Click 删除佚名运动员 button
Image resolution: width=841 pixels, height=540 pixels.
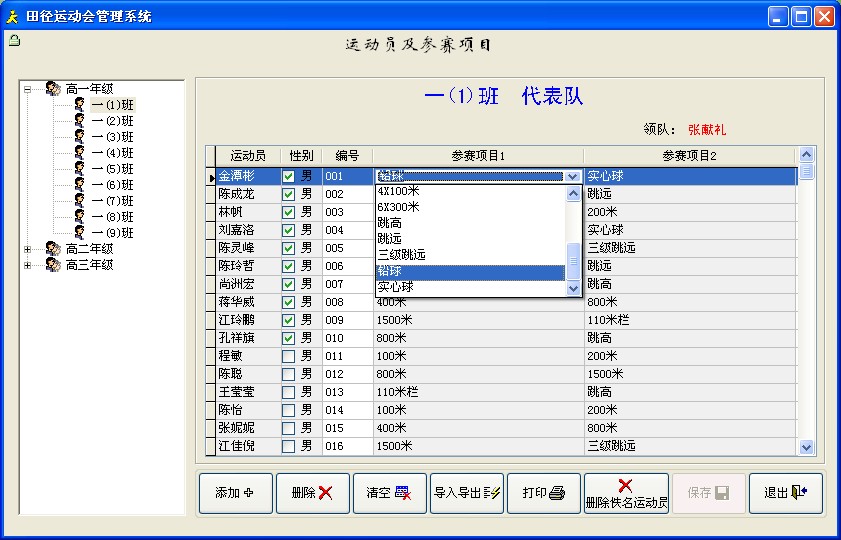pos(626,493)
